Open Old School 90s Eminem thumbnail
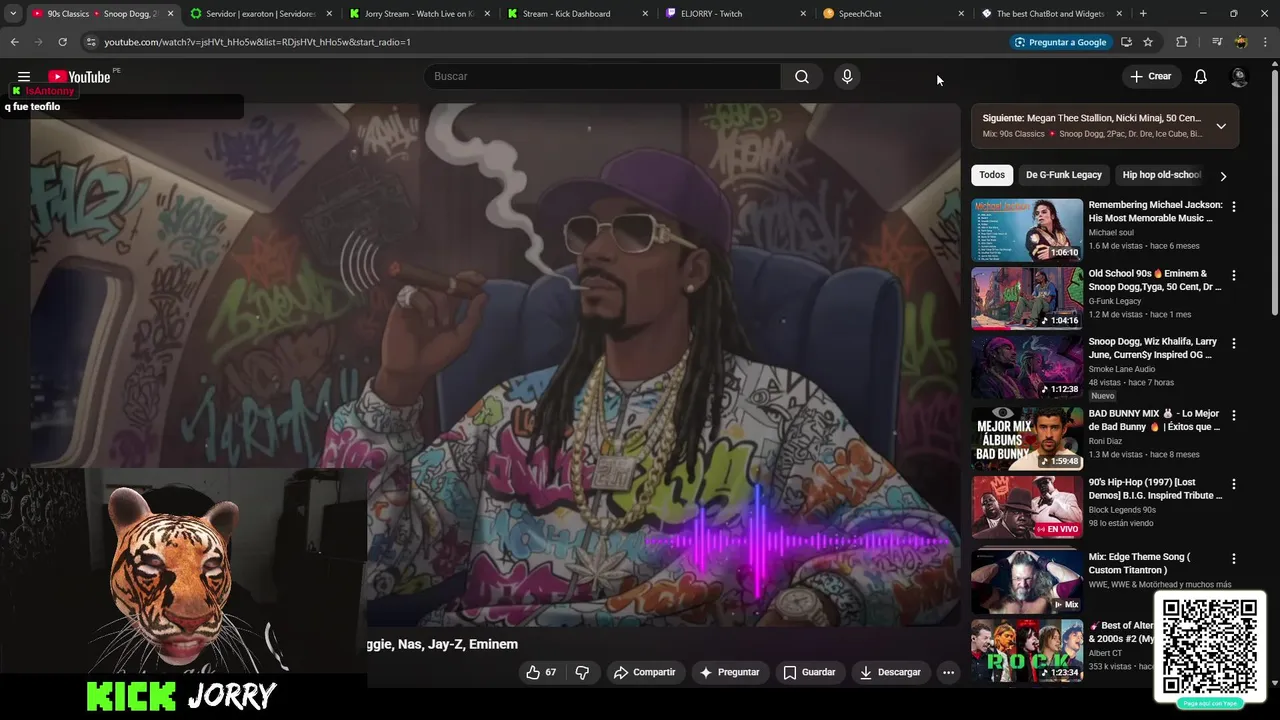 1027,298
